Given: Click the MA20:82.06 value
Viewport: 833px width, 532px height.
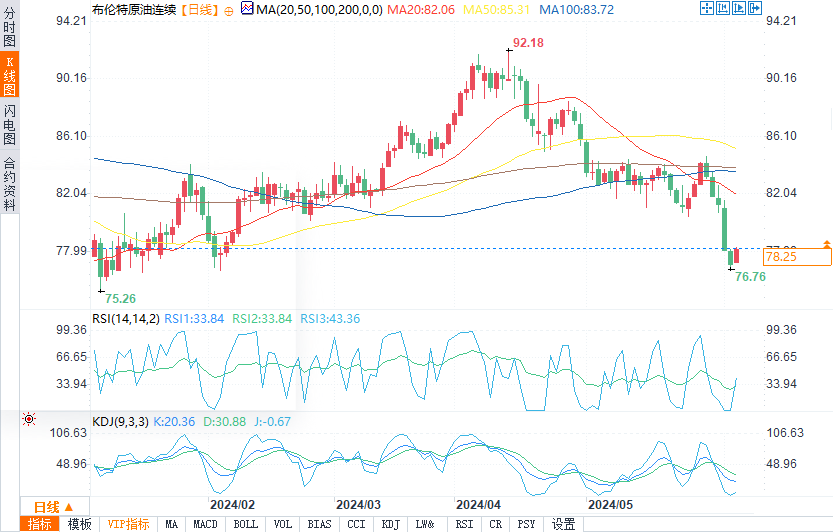Looking at the screenshot, I should (x=421, y=10).
